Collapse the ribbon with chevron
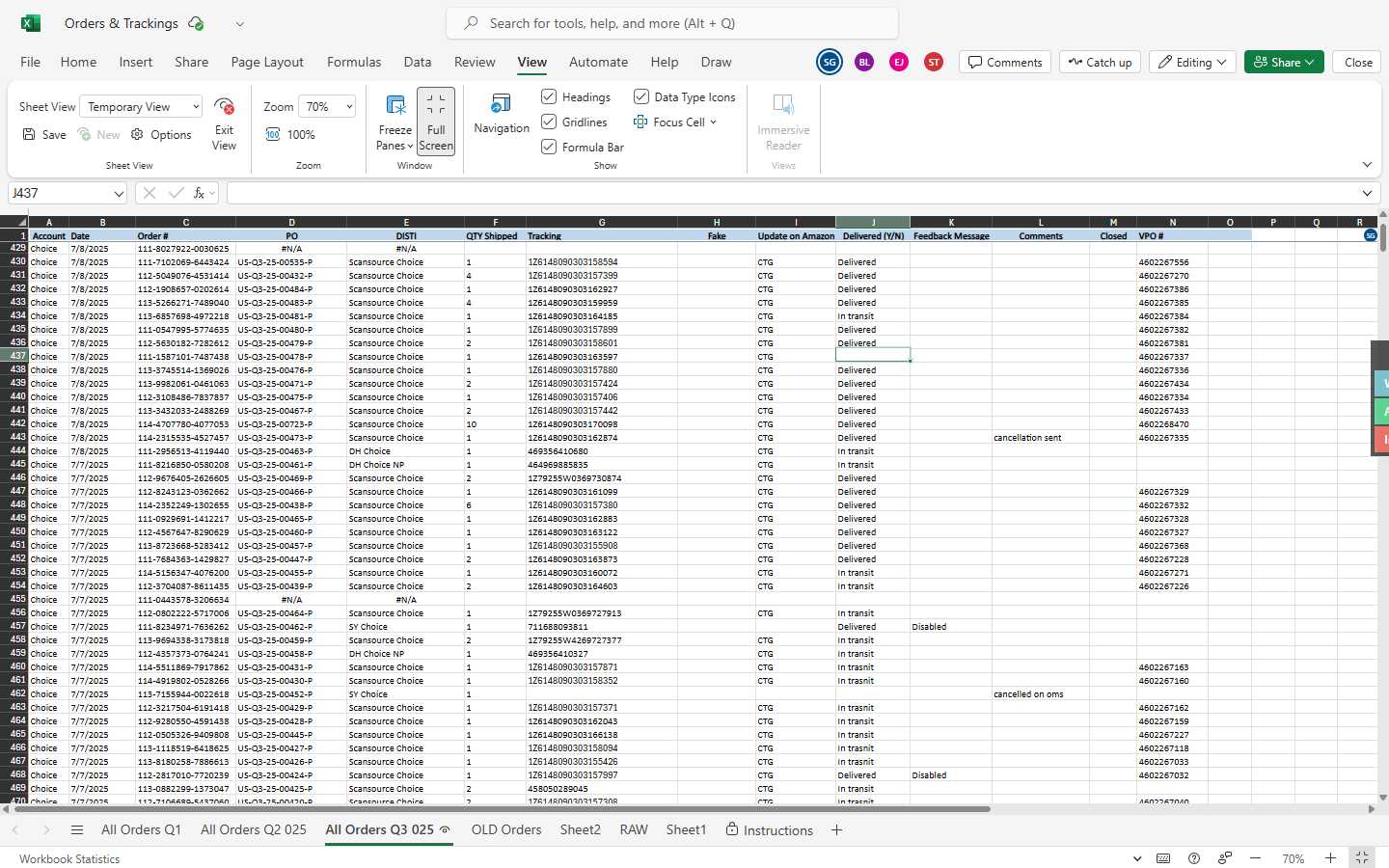The width and height of the screenshot is (1389, 868). click(x=1367, y=165)
